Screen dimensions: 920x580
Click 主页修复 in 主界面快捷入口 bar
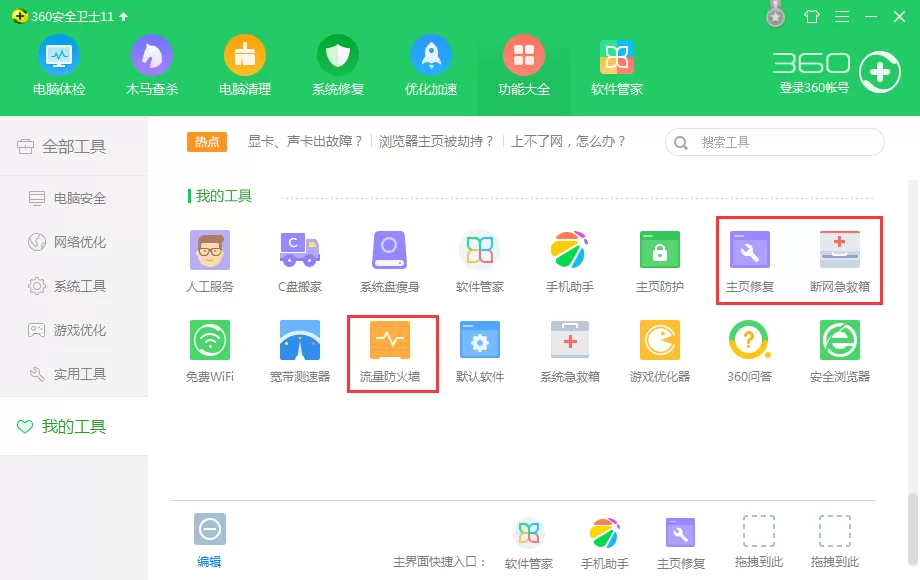(x=681, y=543)
